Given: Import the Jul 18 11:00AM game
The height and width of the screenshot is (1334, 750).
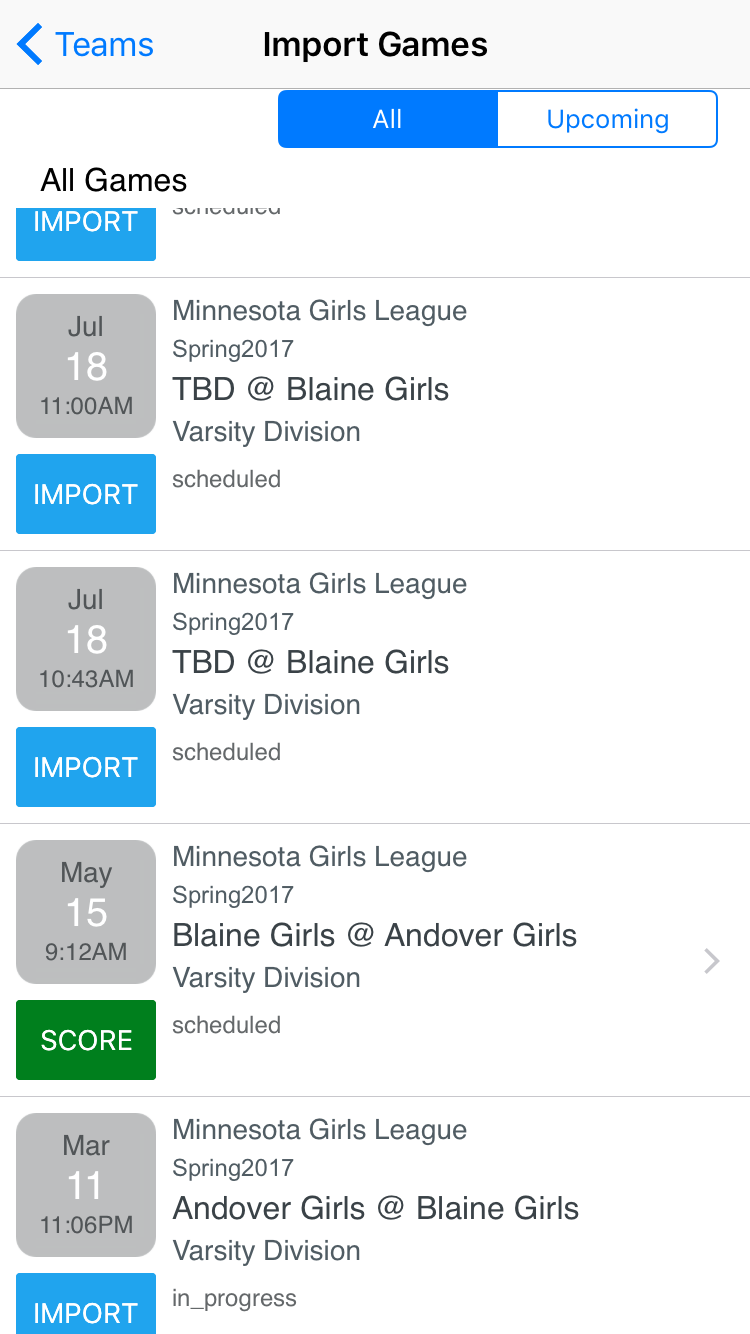Looking at the screenshot, I should (x=86, y=494).
